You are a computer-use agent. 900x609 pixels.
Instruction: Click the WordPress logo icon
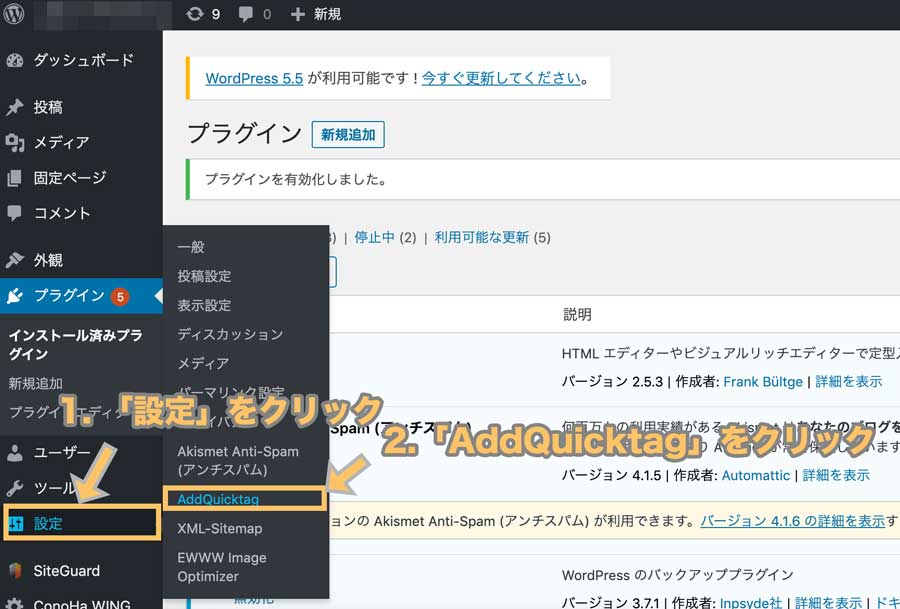click(14, 14)
